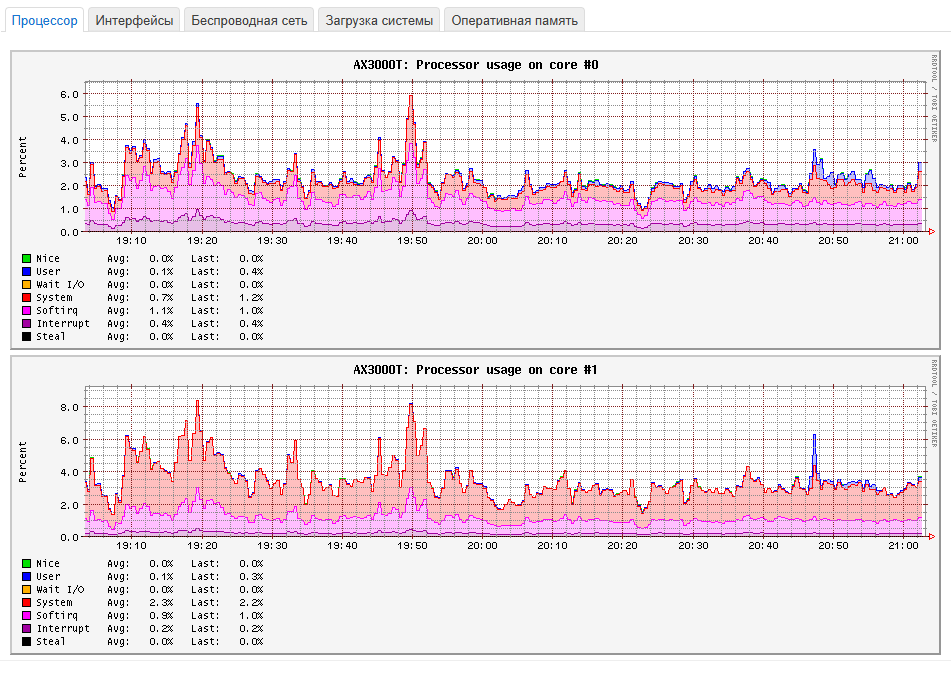Select magenta Softirq swatch in core #1 legend
Screen dimensions: 951x678
[x=26, y=616]
